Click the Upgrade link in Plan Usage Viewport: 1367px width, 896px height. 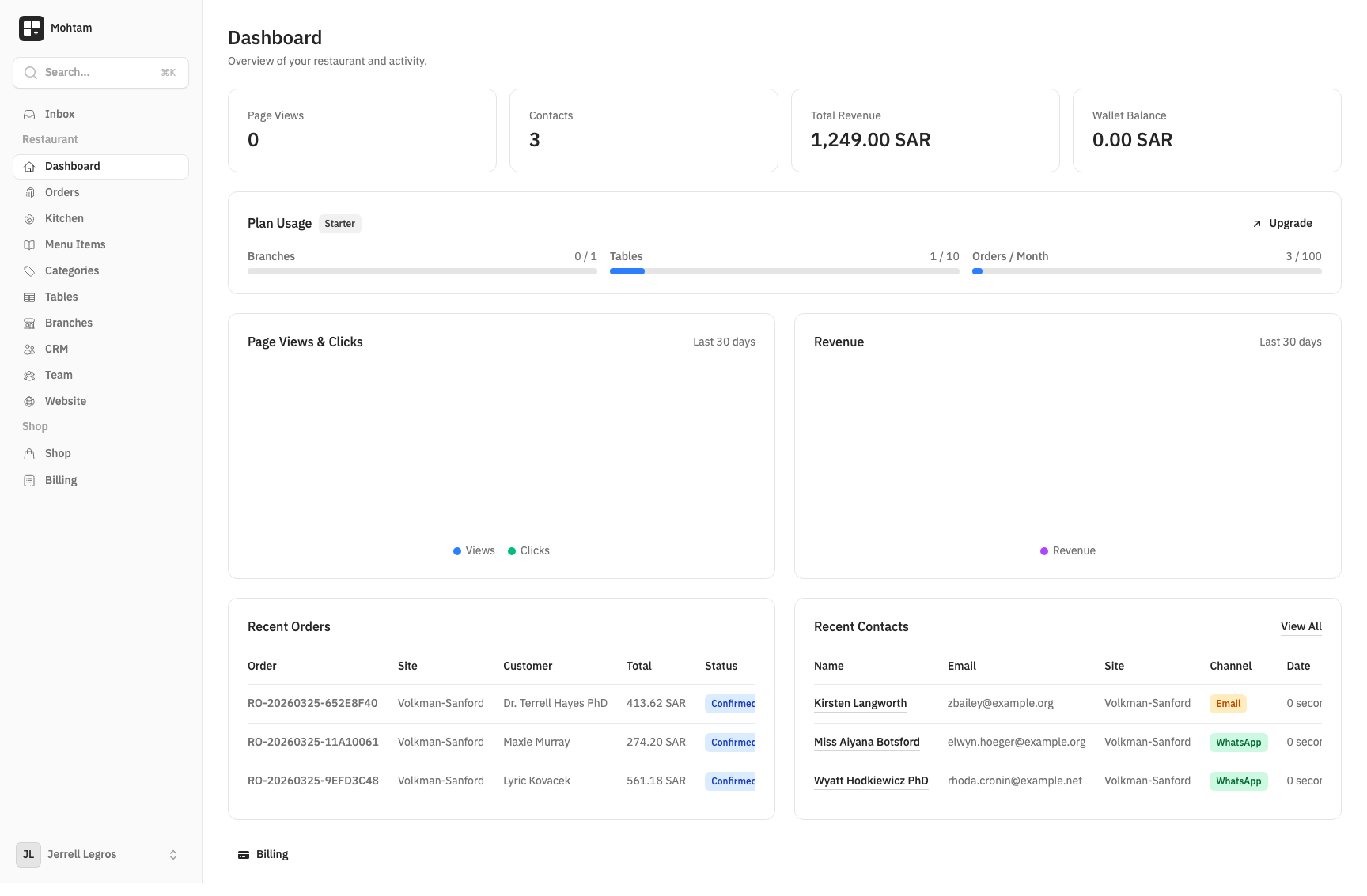pyautogui.click(x=1282, y=223)
